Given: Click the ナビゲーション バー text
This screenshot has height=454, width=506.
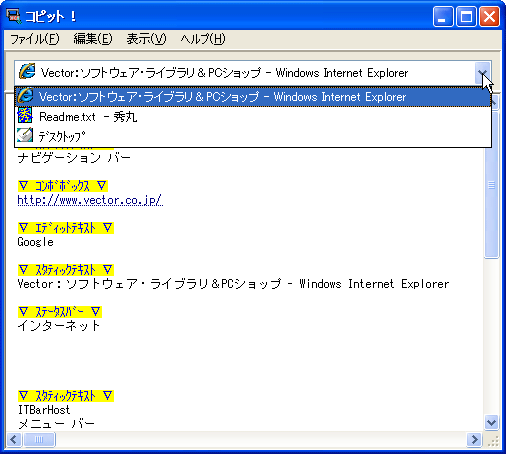Looking at the screenshot, I should pyautogui.click(x=74, y=158).
